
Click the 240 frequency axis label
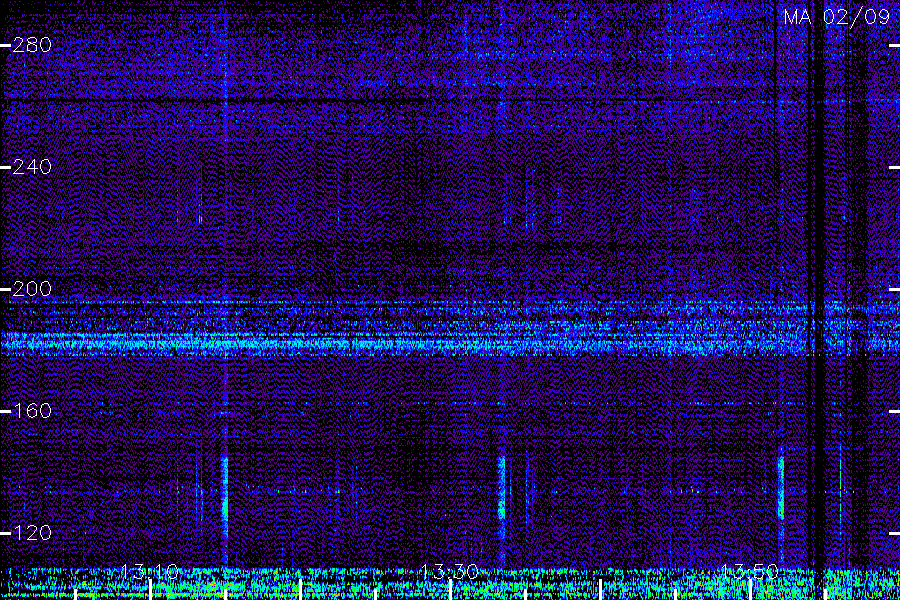[x=32, y=167]
